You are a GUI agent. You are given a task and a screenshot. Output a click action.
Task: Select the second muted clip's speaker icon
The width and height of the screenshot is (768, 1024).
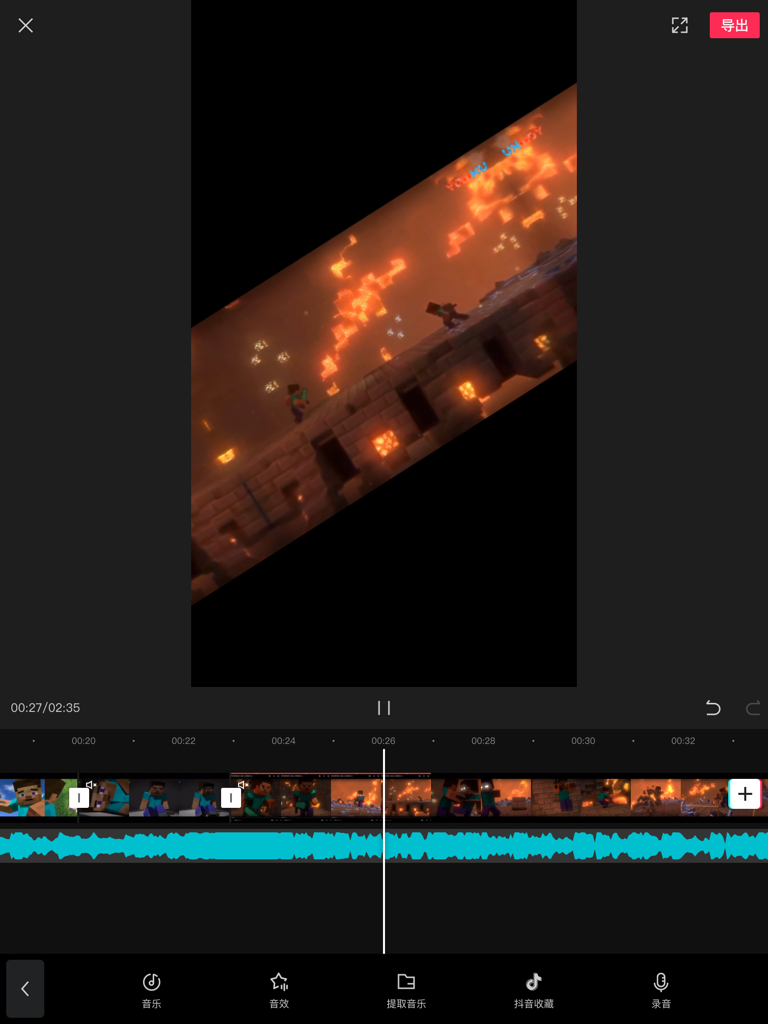243,784
